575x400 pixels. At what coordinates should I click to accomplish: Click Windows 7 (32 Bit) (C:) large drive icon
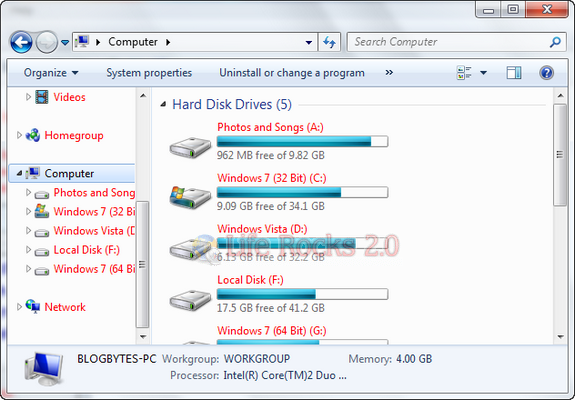(190, 197)
